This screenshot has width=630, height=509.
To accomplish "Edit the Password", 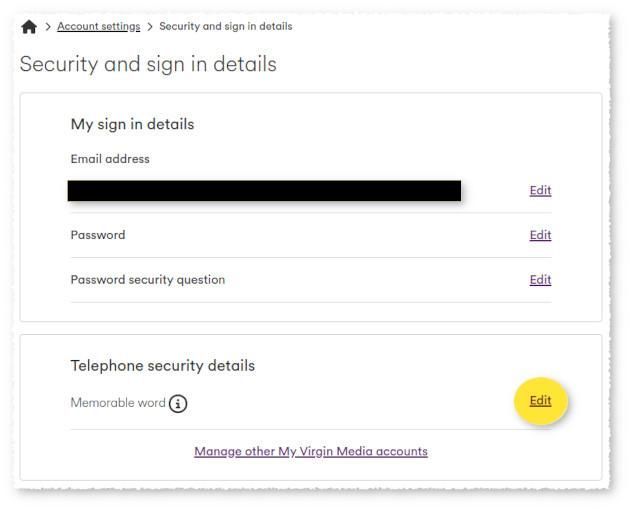I will coord(540,235).
